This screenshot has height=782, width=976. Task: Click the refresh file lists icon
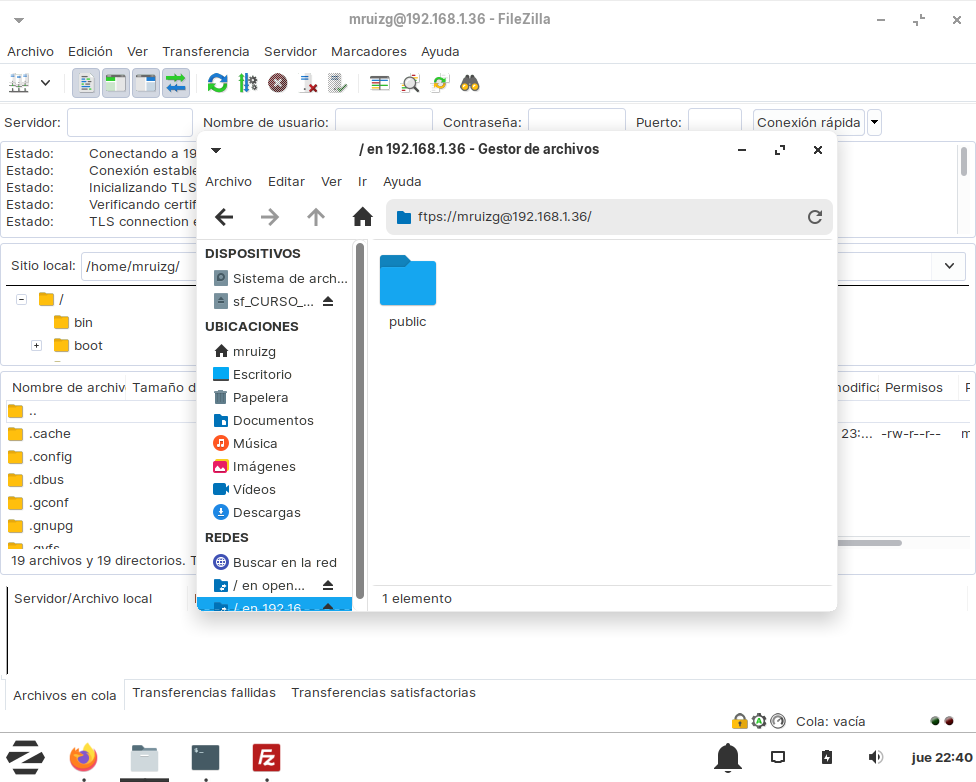point(217,83)
